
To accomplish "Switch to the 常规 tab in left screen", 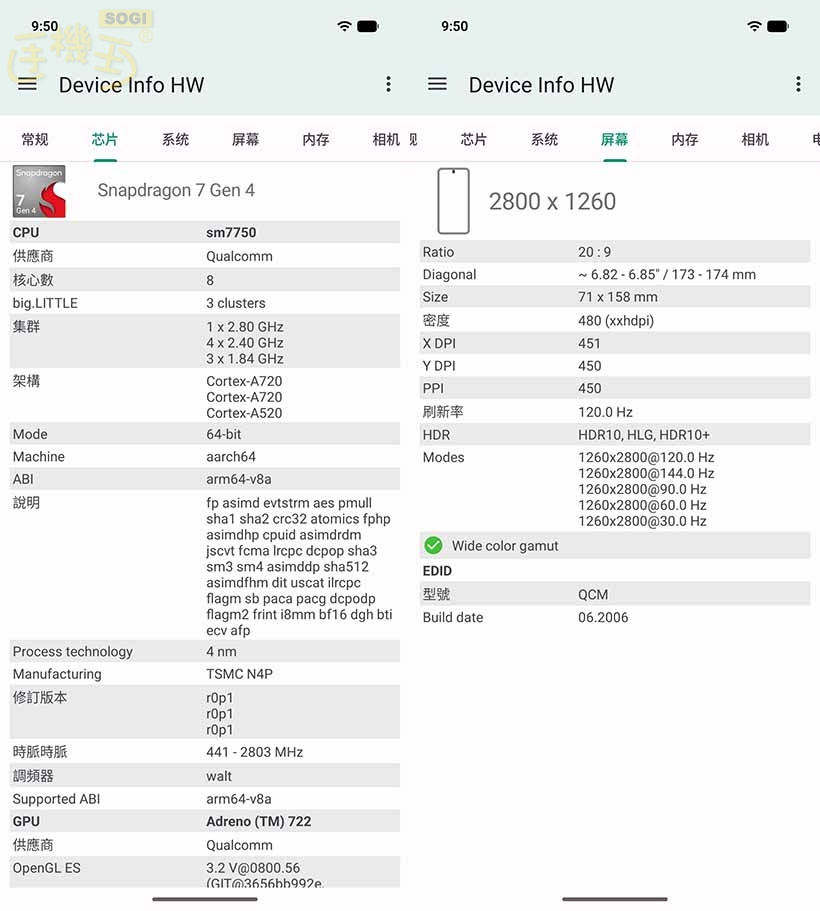I will [x=35, y=139].
